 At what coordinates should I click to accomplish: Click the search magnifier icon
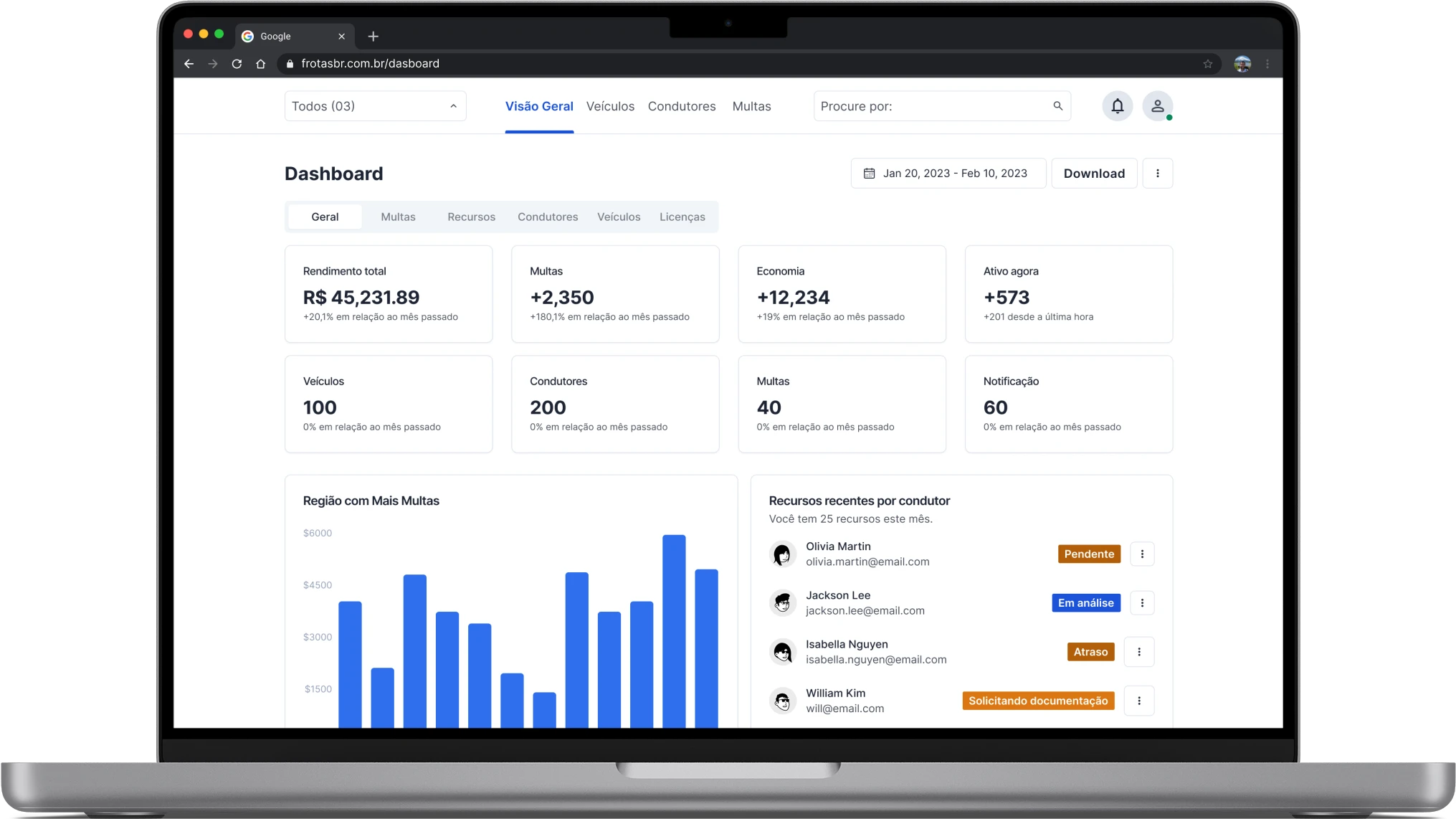coord(1057,106)
